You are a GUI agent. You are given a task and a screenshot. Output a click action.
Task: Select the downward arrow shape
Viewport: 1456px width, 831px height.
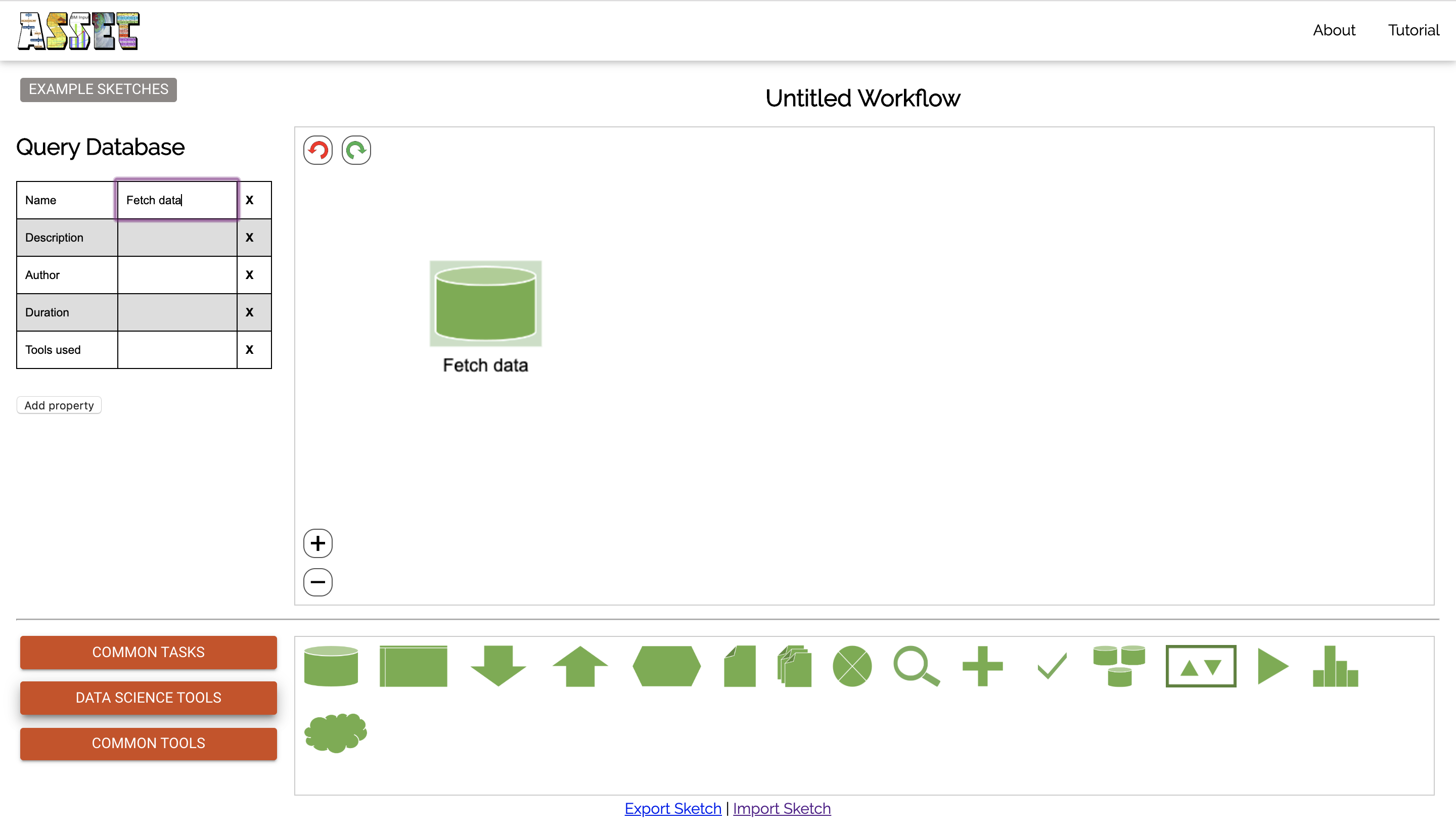498,666
